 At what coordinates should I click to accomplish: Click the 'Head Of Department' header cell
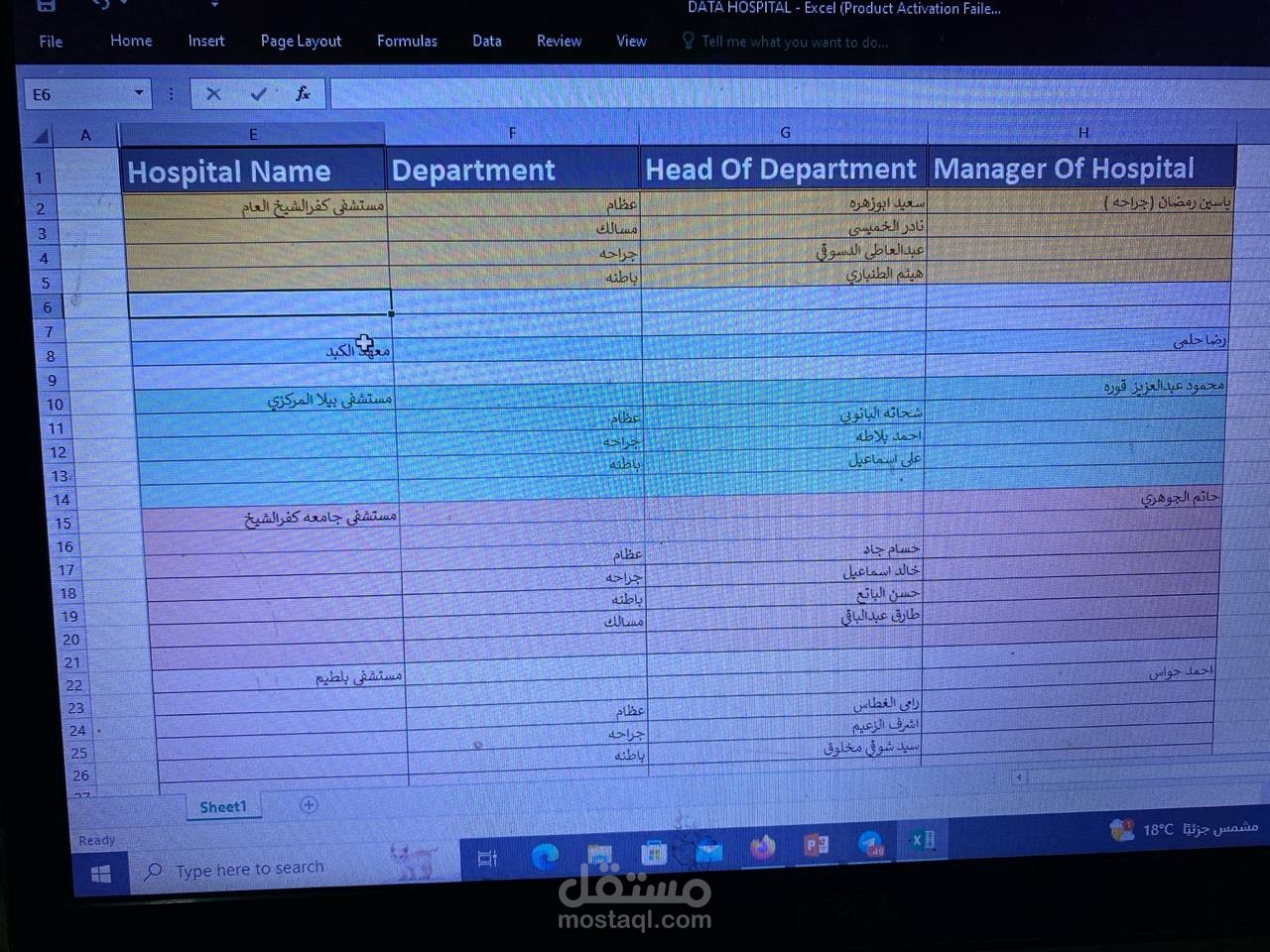click(x=784, y=169)
